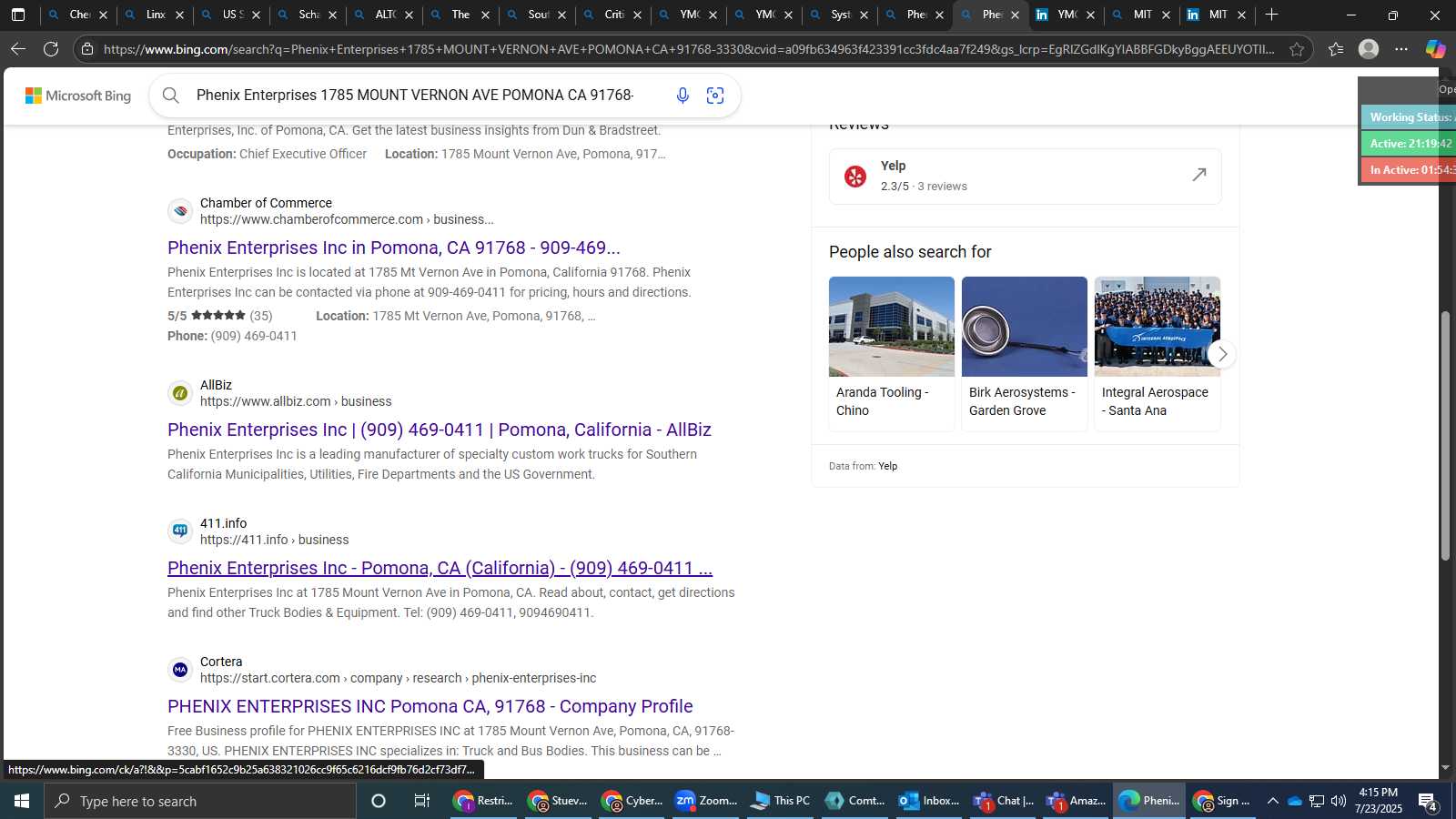This screenshot has height=819, width=1456.
Task: Go back with browser back arrow
Action: (x=18, y=49)
